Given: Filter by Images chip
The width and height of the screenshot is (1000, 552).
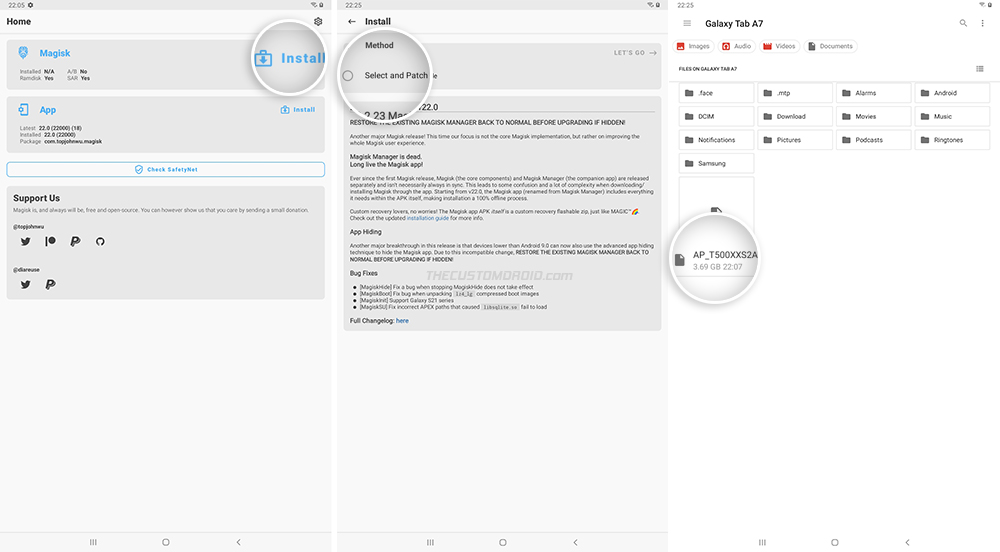Looking at the screenshot, I should click(x=693, y=47).
